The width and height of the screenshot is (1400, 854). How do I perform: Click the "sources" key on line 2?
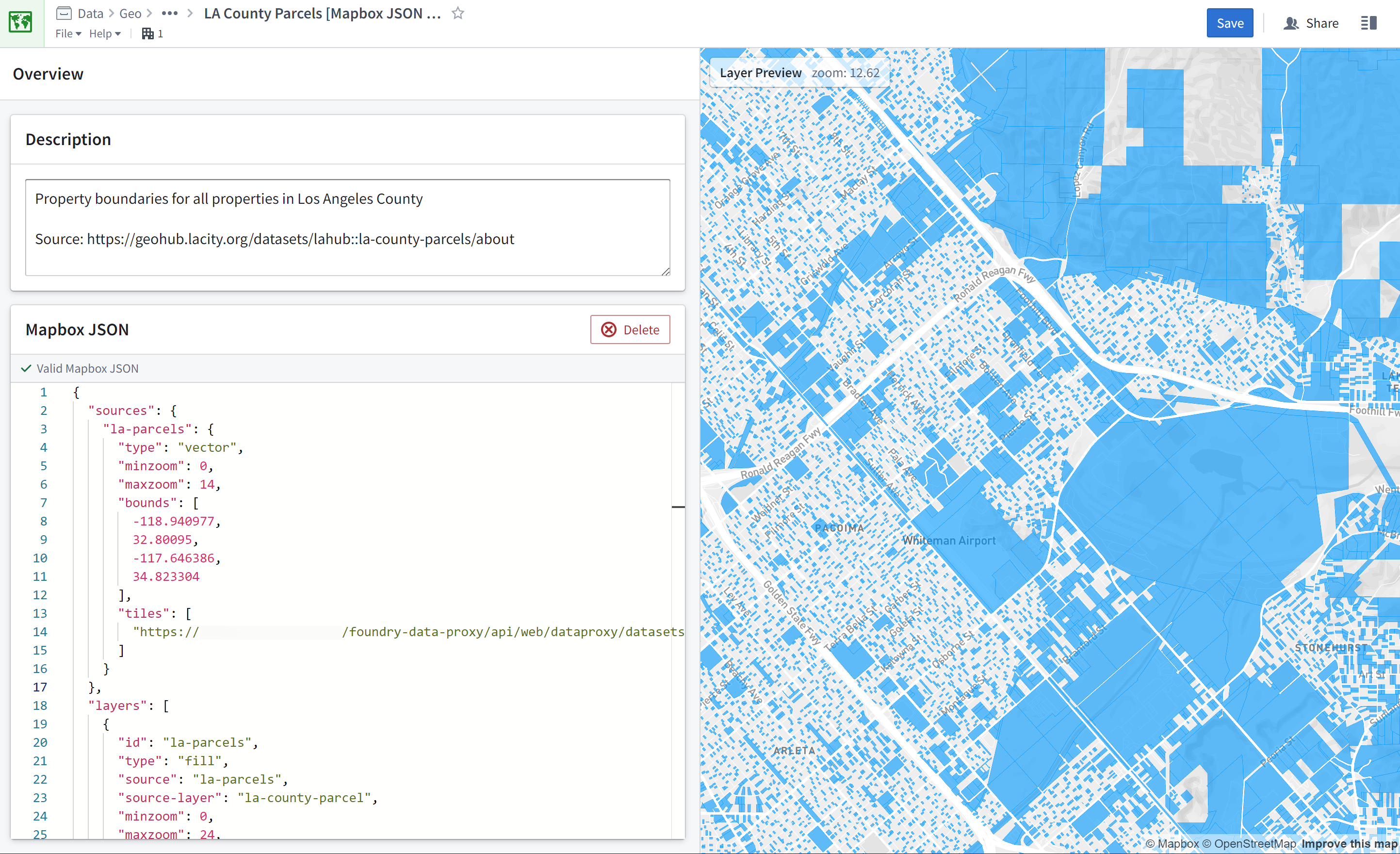[121, 410]
